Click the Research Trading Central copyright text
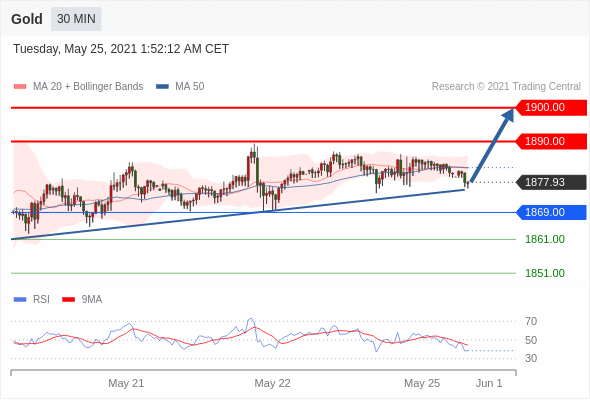The width and height of the screenshot is (590, 400). (506, 87)
